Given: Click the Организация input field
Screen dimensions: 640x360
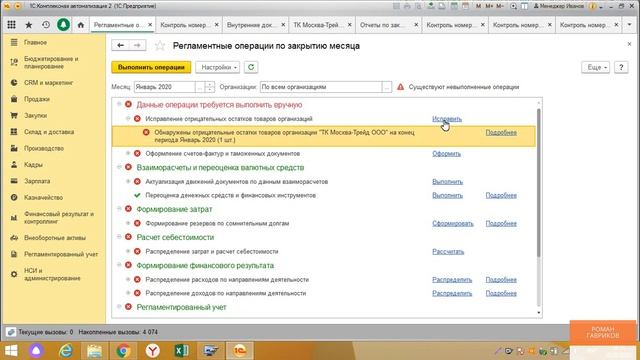Looking at the screenshot, I should pos(321,87).
